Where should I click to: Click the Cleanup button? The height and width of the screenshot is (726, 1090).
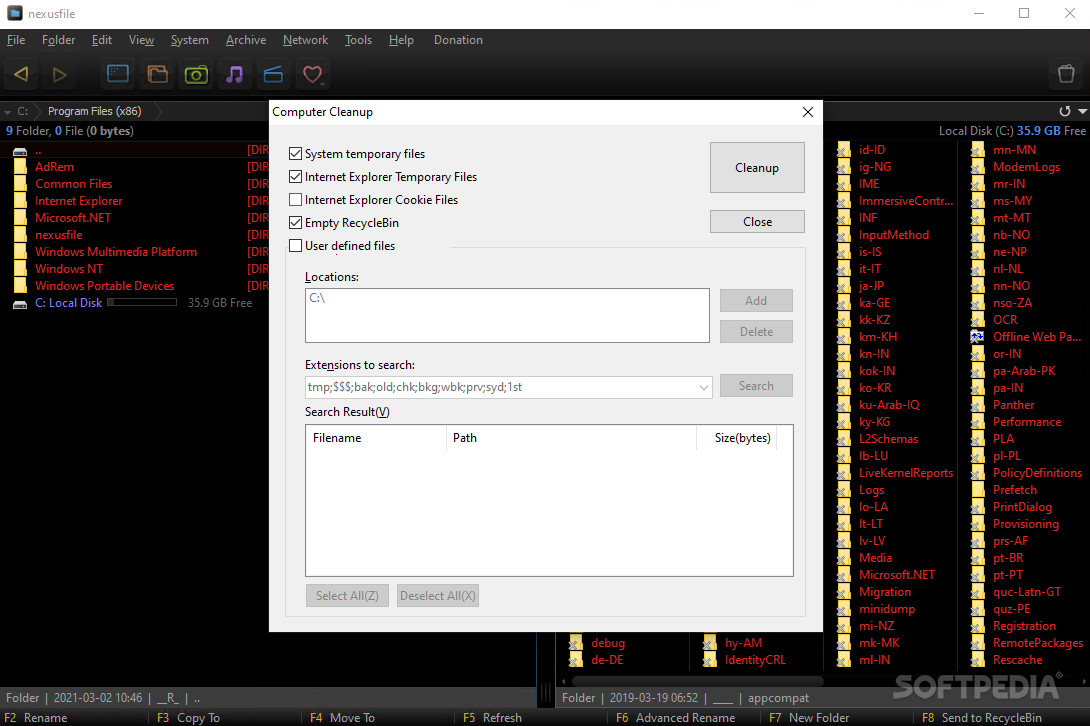[x=757, y=168]
